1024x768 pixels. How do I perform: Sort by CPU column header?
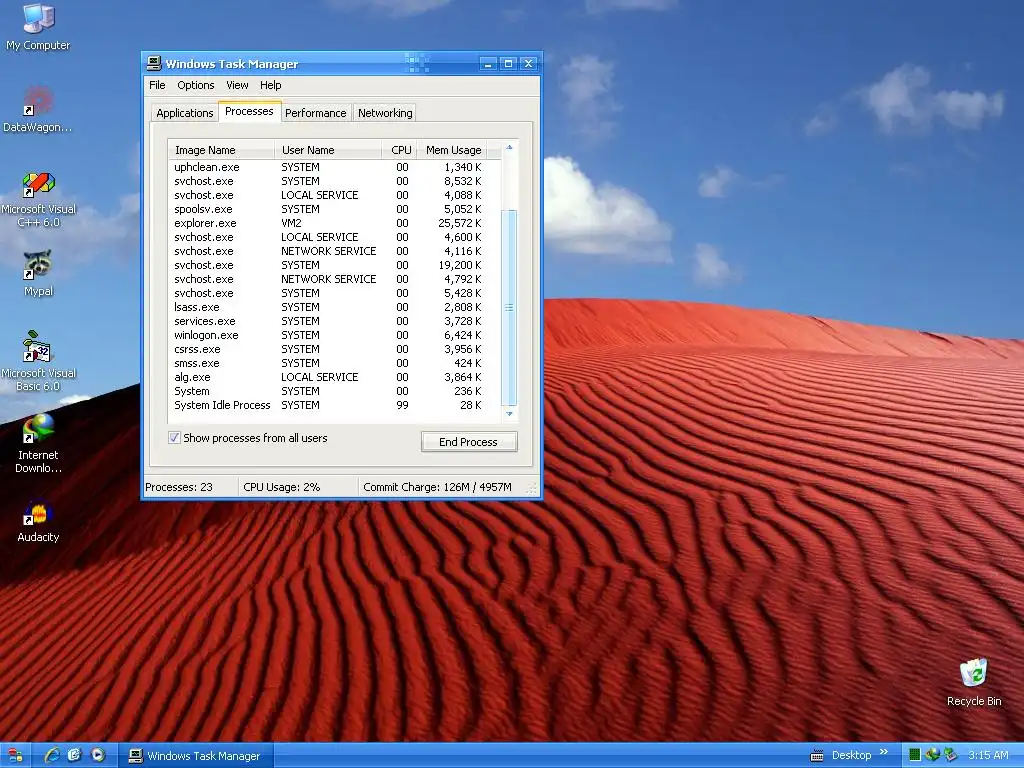click(x=400, y=150)
